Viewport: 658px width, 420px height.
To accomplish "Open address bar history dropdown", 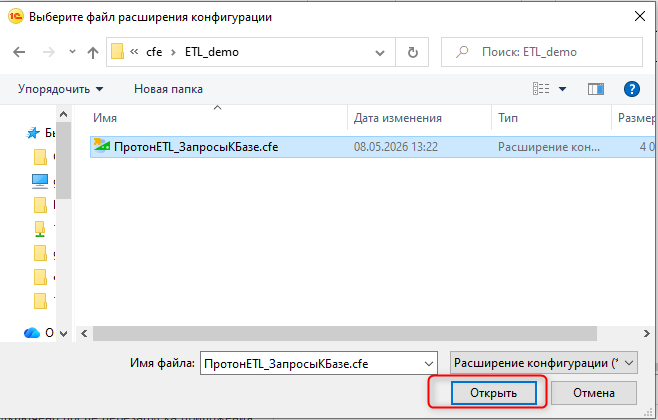I will point(380,52).
